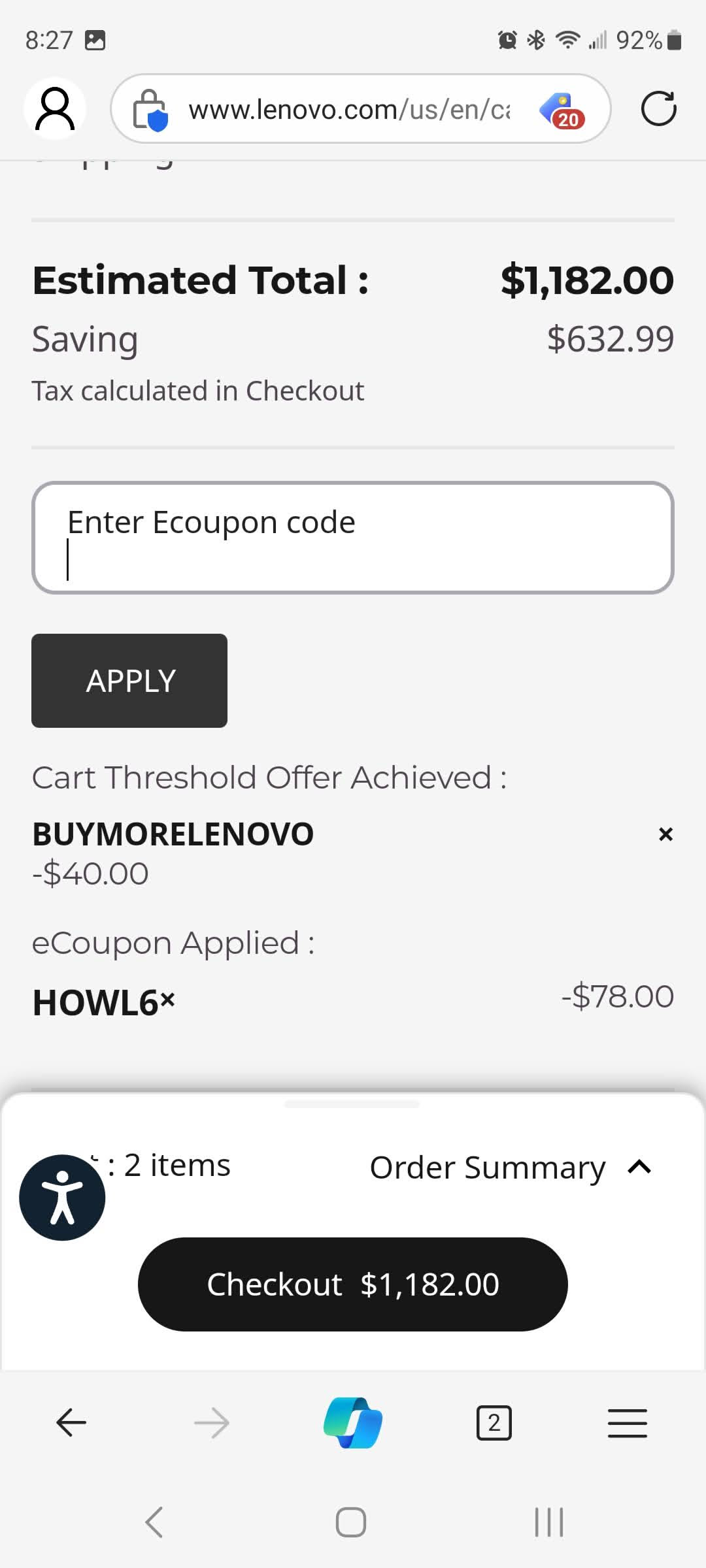Launch Copilot from browser toolbar
This screenshot has width=706, height=1568.
(353, 1422)
